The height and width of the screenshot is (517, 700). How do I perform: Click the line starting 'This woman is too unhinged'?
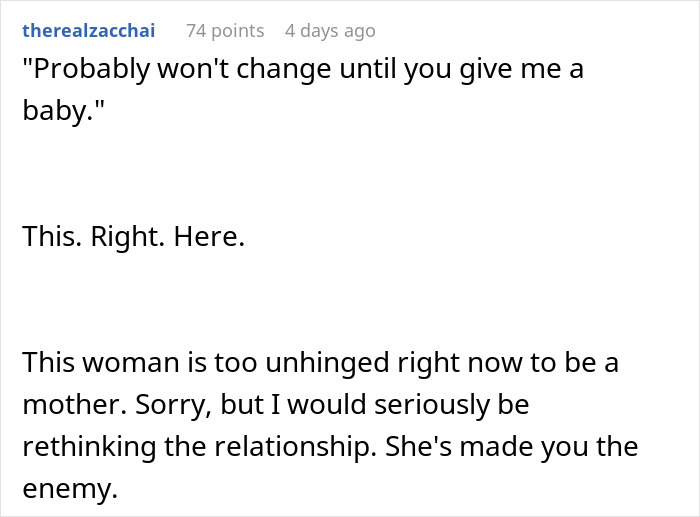[x=320, y=362]
